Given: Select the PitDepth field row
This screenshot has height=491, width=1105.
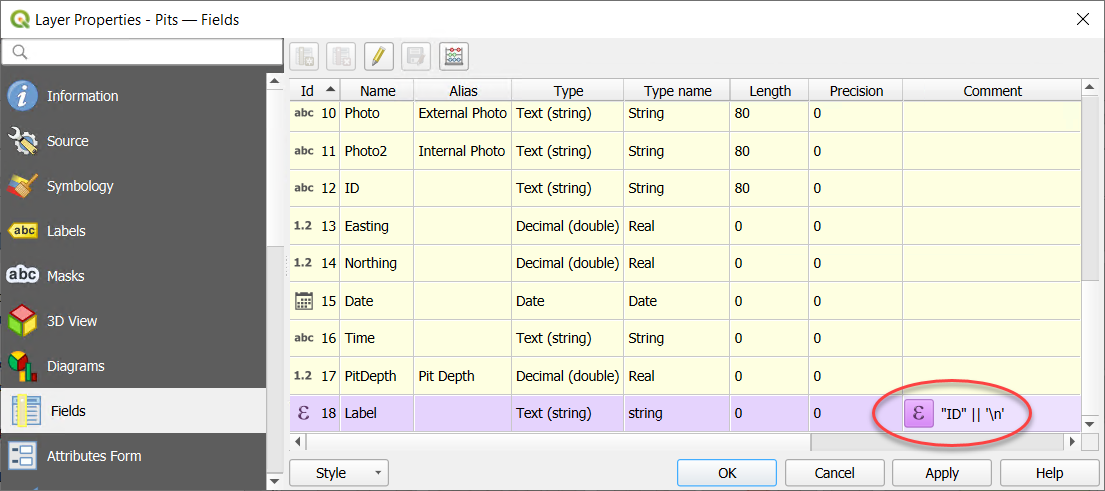Looking at the screenshot, I should (x=370, y=376).
